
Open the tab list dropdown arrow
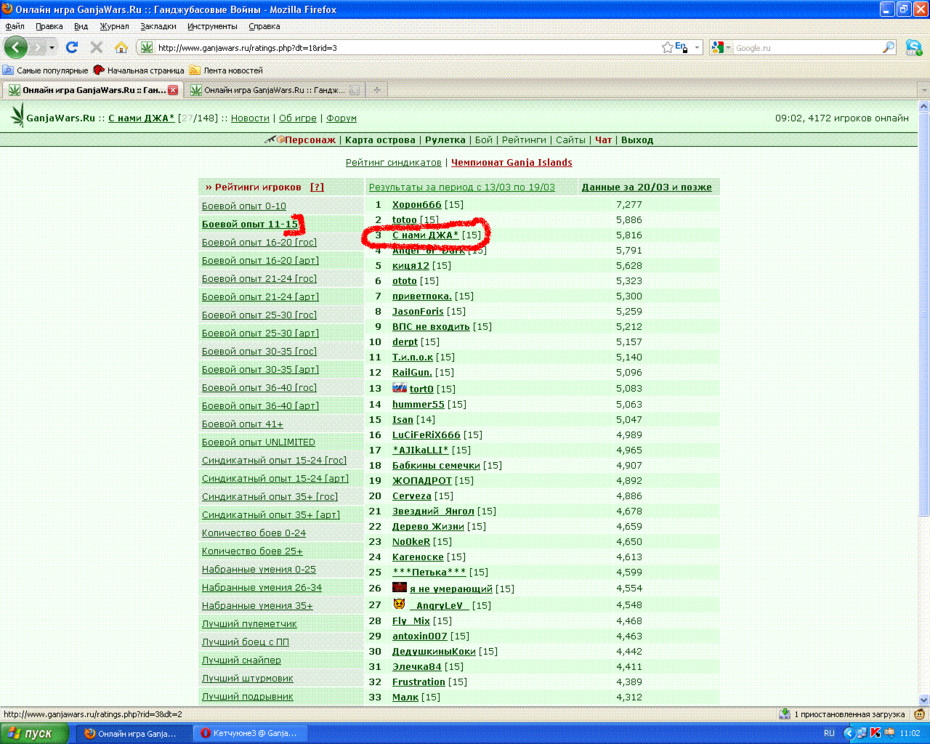[x=923, y=90]
